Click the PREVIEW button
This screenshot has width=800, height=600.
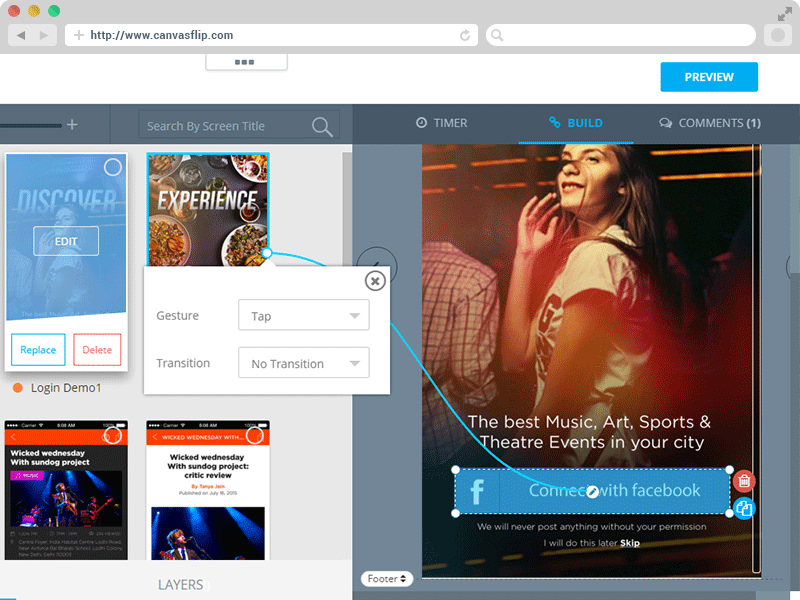pyautogui.click(x=709, y=76)
